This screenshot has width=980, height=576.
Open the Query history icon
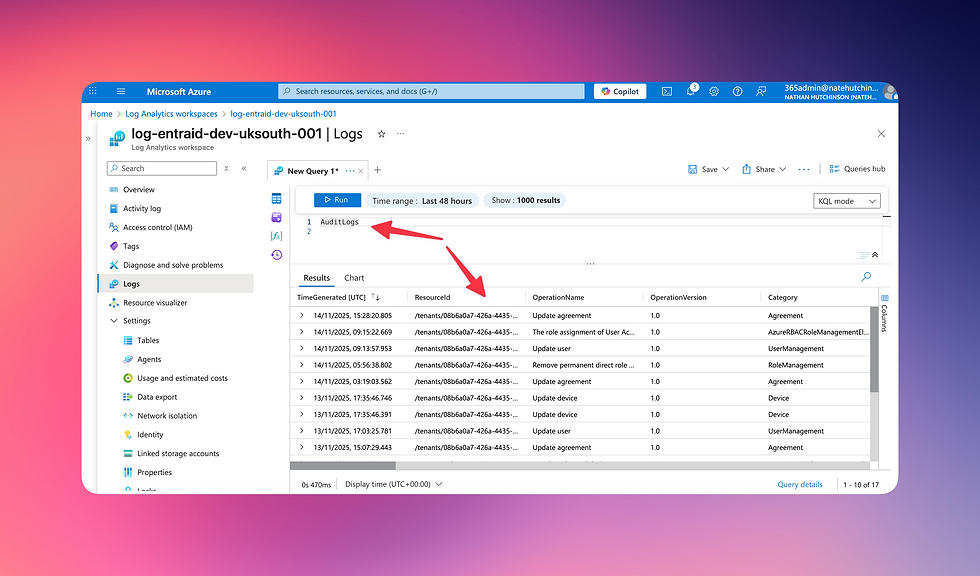click(277, 254)
